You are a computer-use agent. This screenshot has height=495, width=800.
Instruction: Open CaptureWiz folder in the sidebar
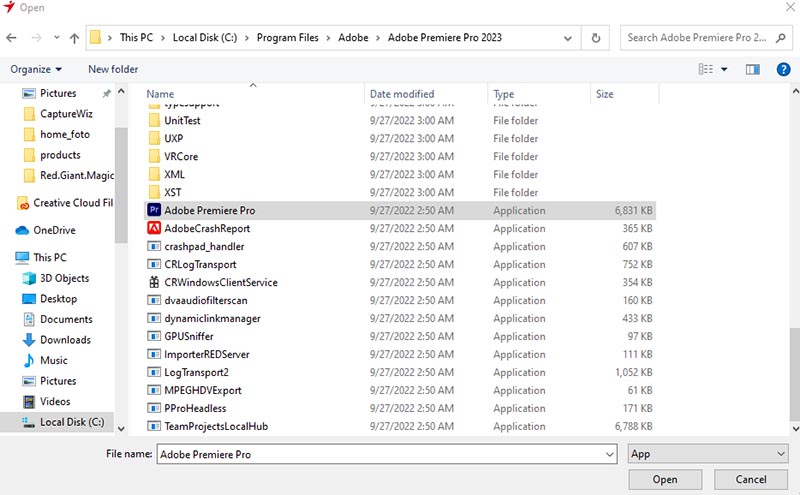(66, 114)
